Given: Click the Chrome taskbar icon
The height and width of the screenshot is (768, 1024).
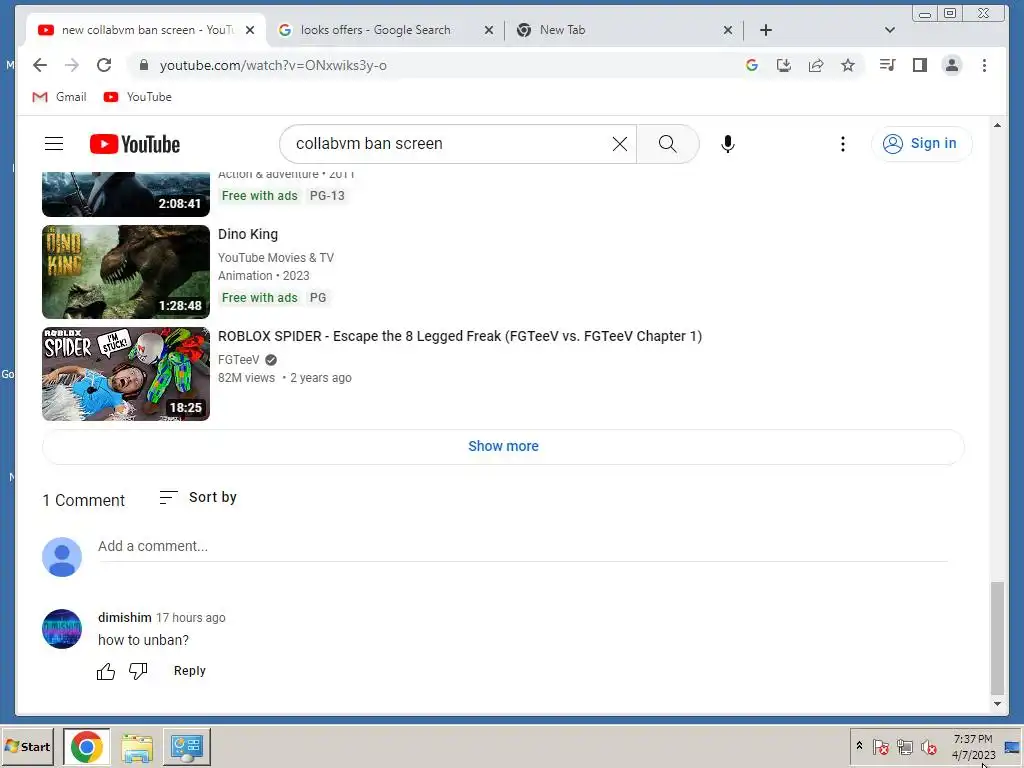Looking at the screenshot, I should point(87,746).
